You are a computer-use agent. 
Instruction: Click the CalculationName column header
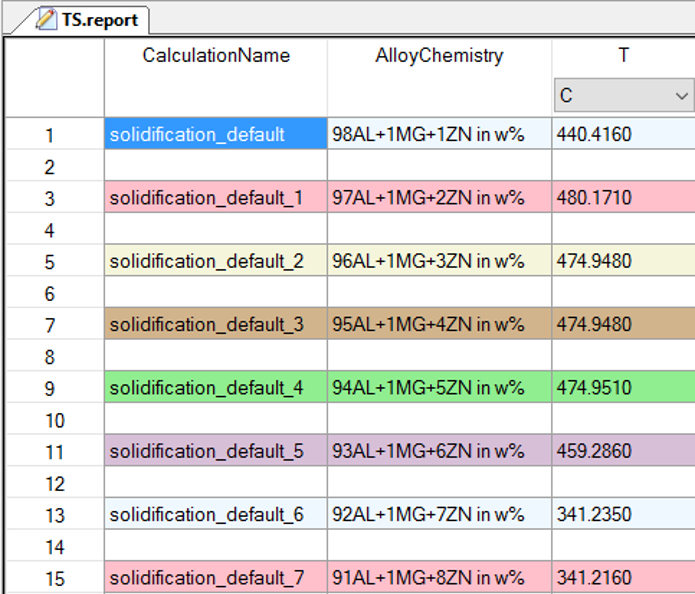[216, 56]
